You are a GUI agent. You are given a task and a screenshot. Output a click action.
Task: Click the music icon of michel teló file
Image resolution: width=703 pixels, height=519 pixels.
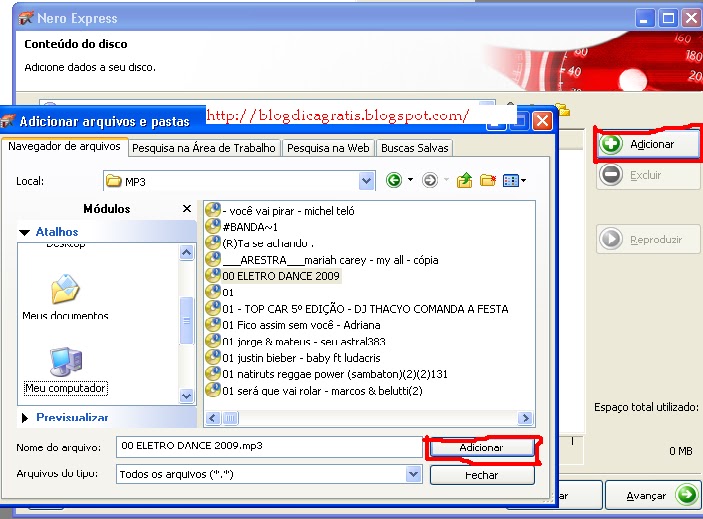(213, 210)
